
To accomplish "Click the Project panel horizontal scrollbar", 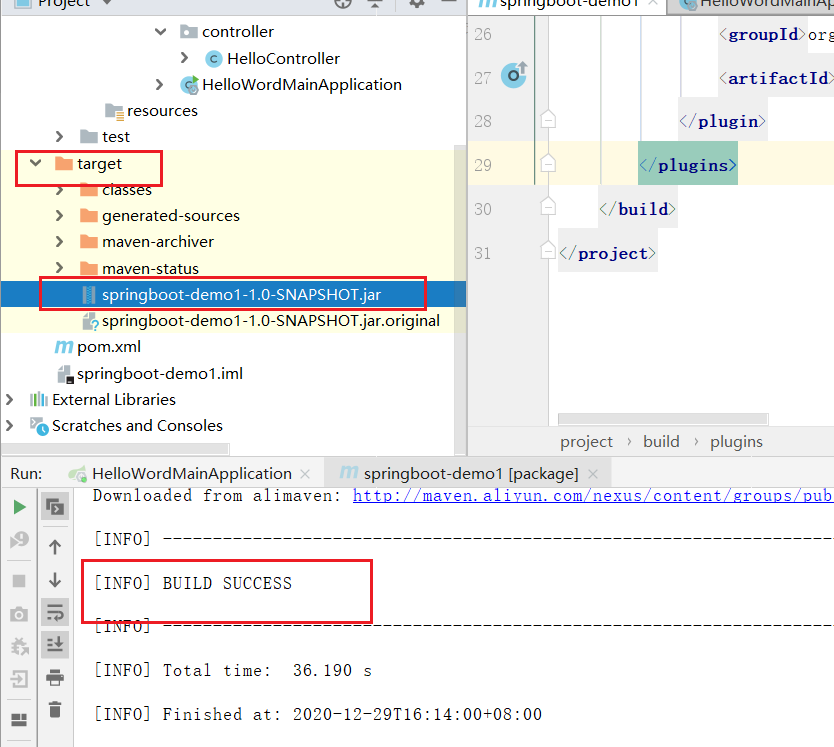I will (115, 450).
